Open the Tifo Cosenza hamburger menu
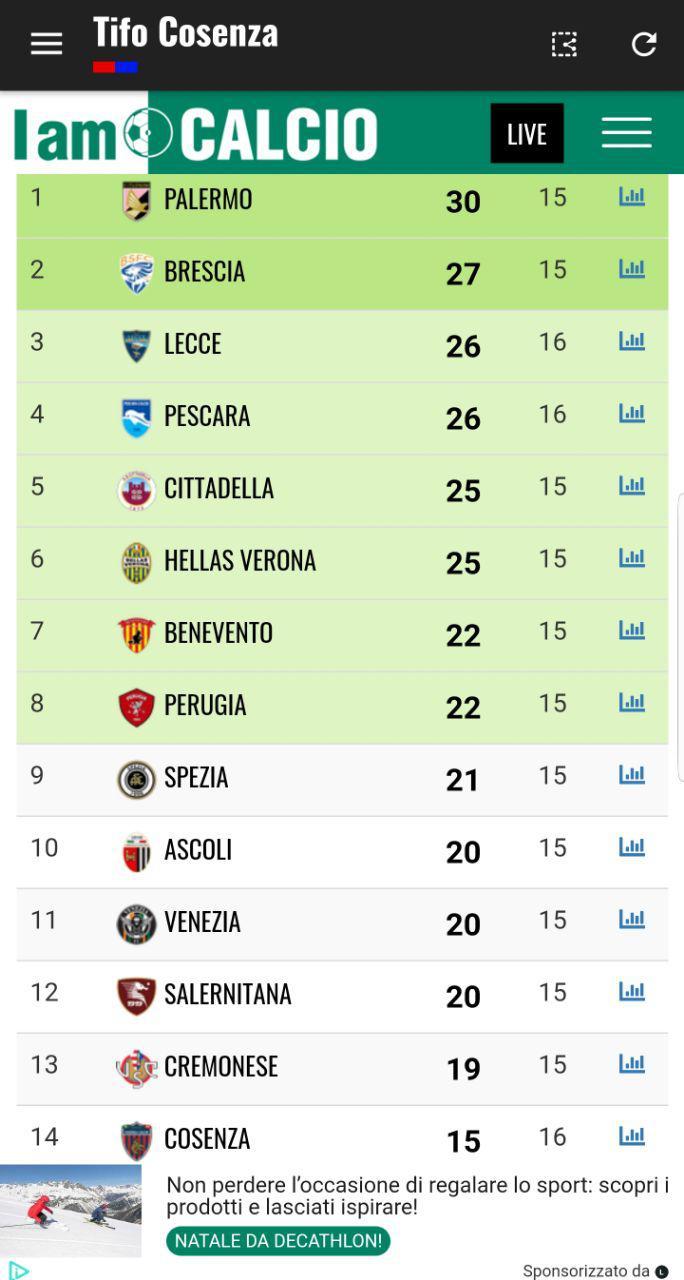Screen dimensions: 684x1280 coord(46,44)
